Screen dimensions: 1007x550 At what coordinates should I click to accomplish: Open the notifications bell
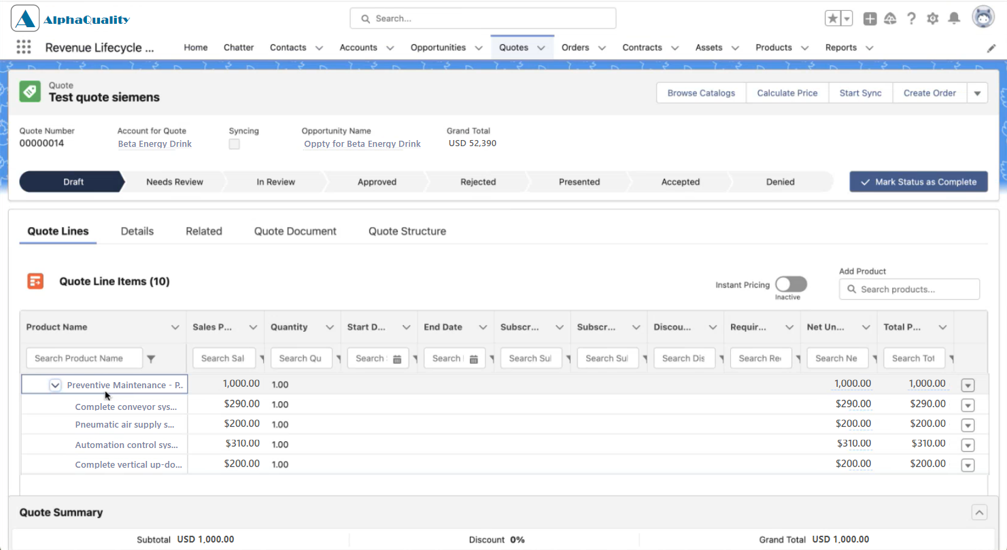pyautogui.click(x=954, y=19)
